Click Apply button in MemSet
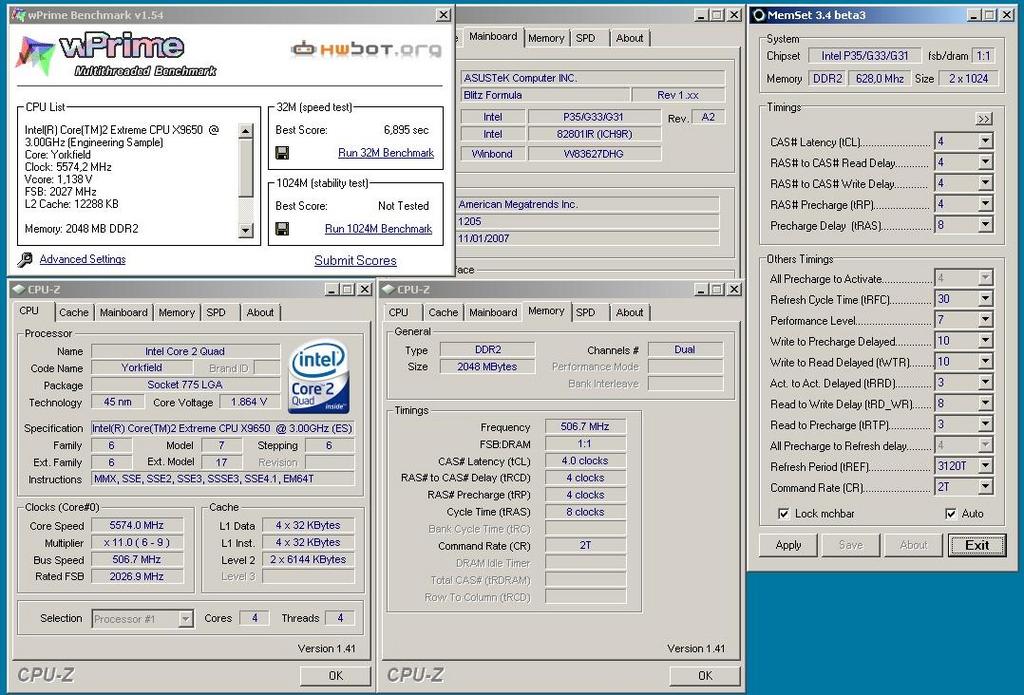Viewport: 1024px width, 695px height. pos(788,545)
